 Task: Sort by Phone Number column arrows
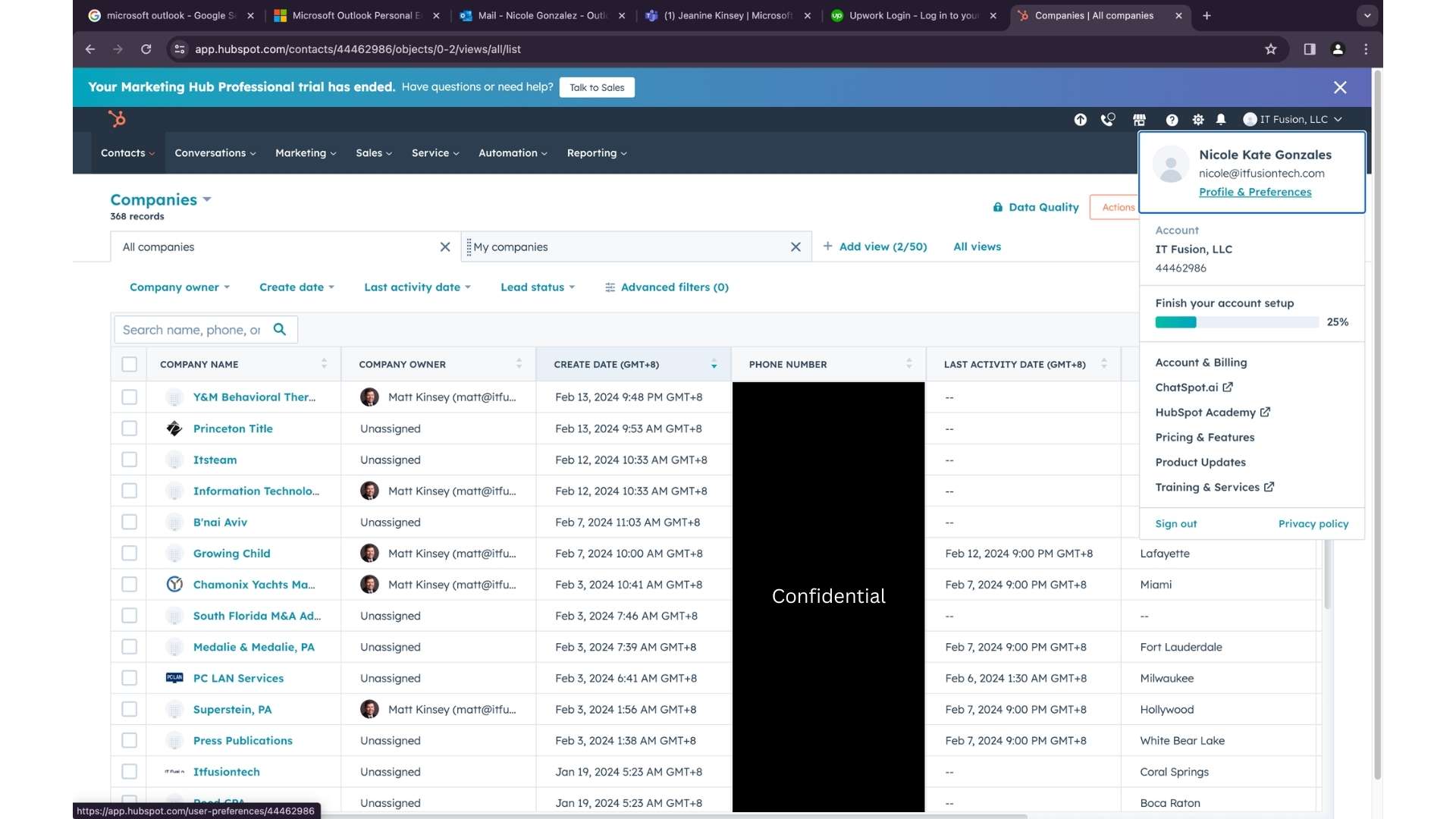pos(908,364)
